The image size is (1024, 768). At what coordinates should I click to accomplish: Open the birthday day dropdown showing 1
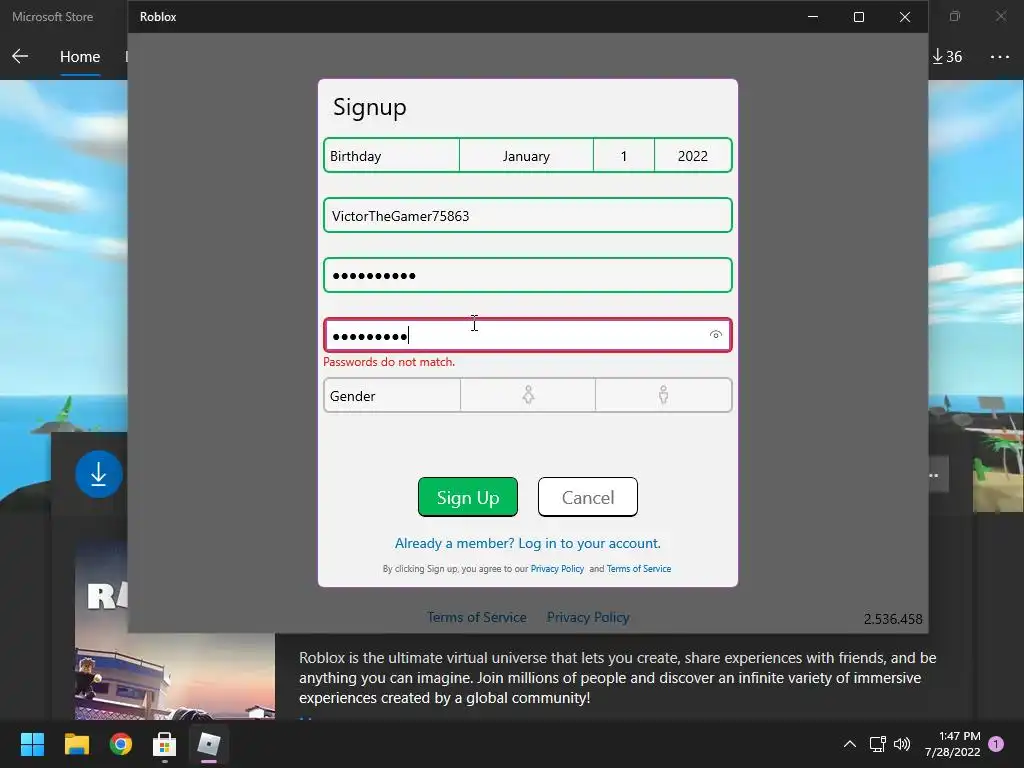coord(624,156)
